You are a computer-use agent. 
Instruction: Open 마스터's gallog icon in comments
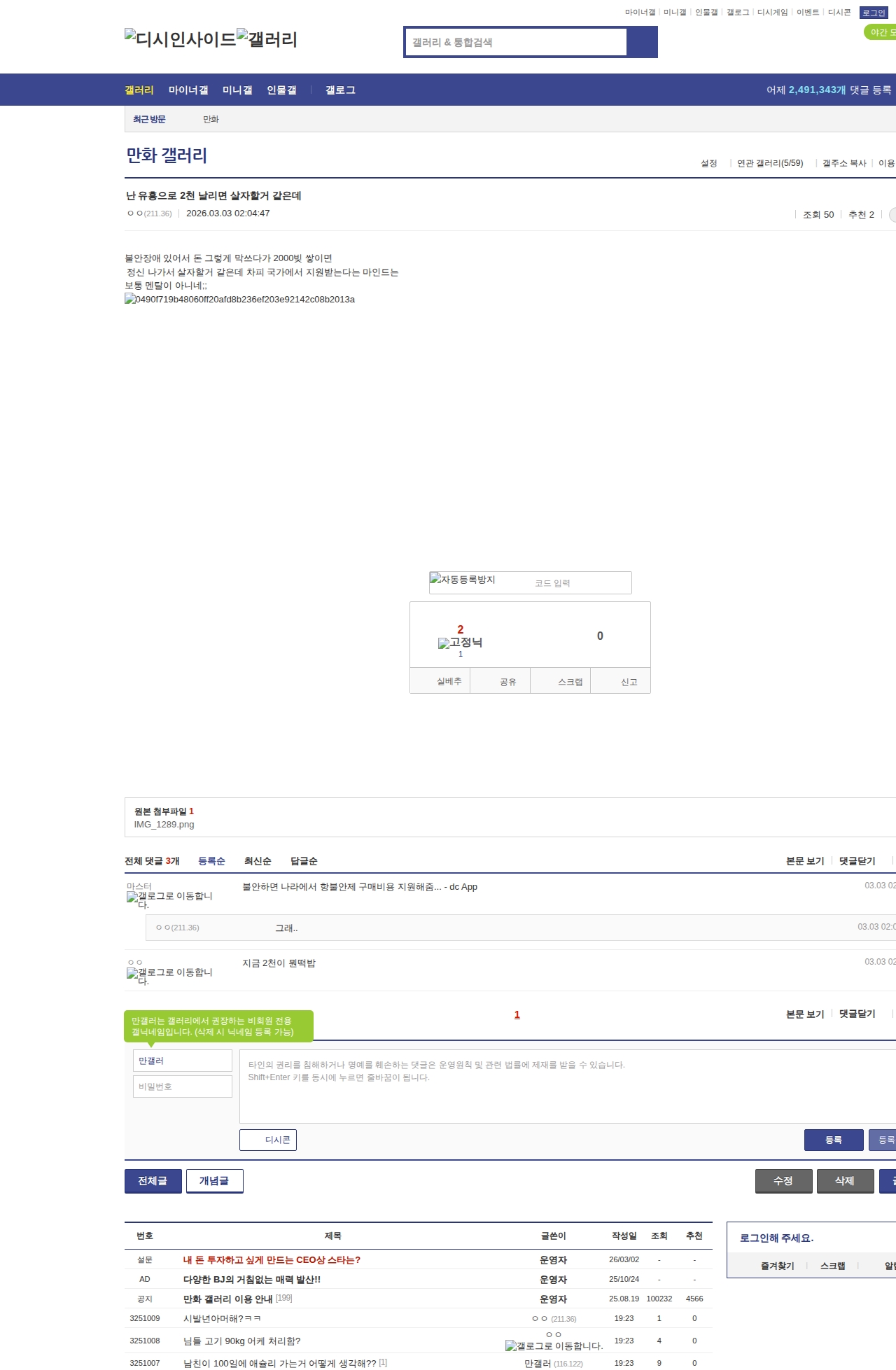coord(169,900)
